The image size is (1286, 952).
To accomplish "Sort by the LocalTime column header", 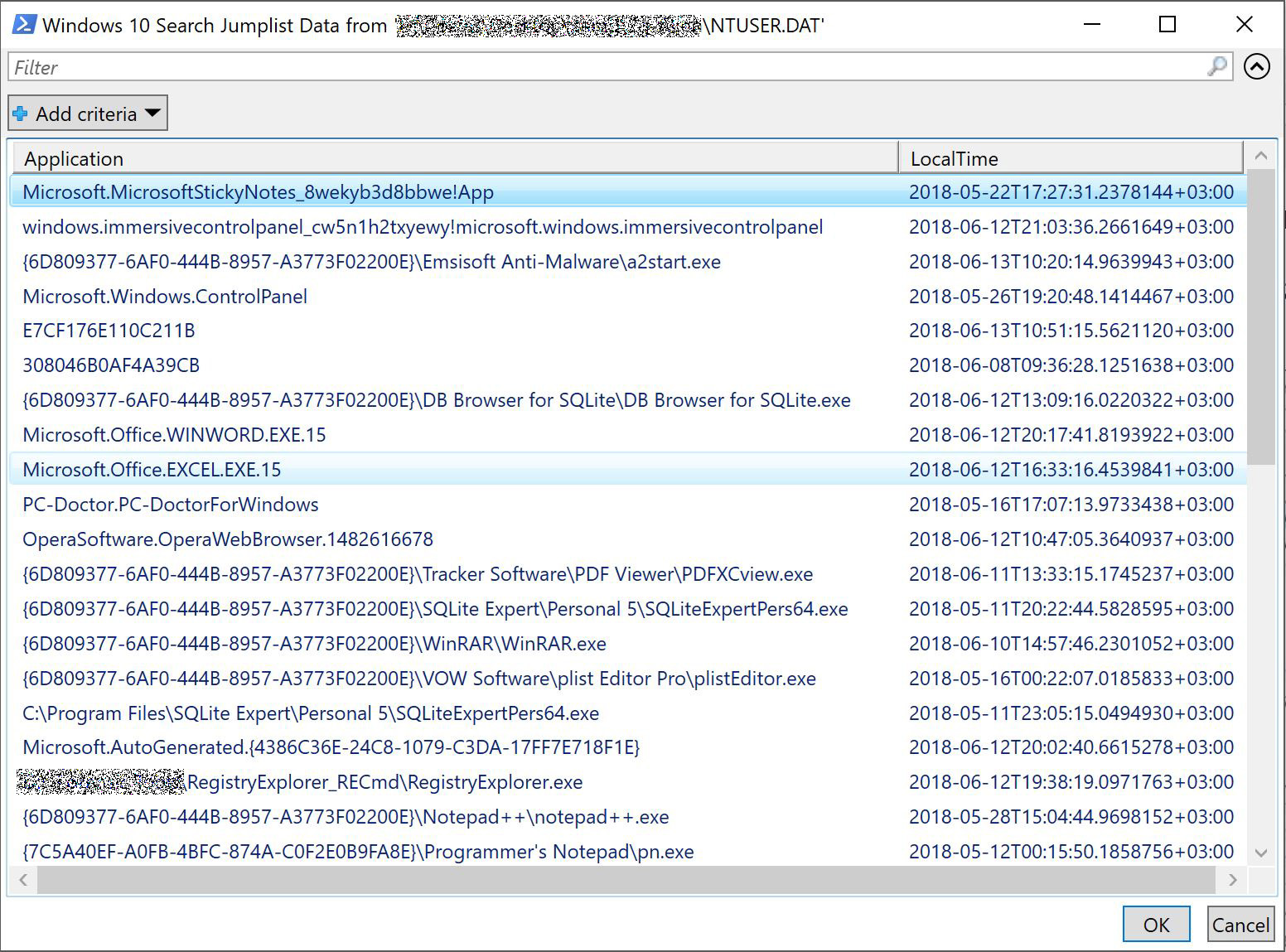I will pyautogui.click(x=1071, y=158).
